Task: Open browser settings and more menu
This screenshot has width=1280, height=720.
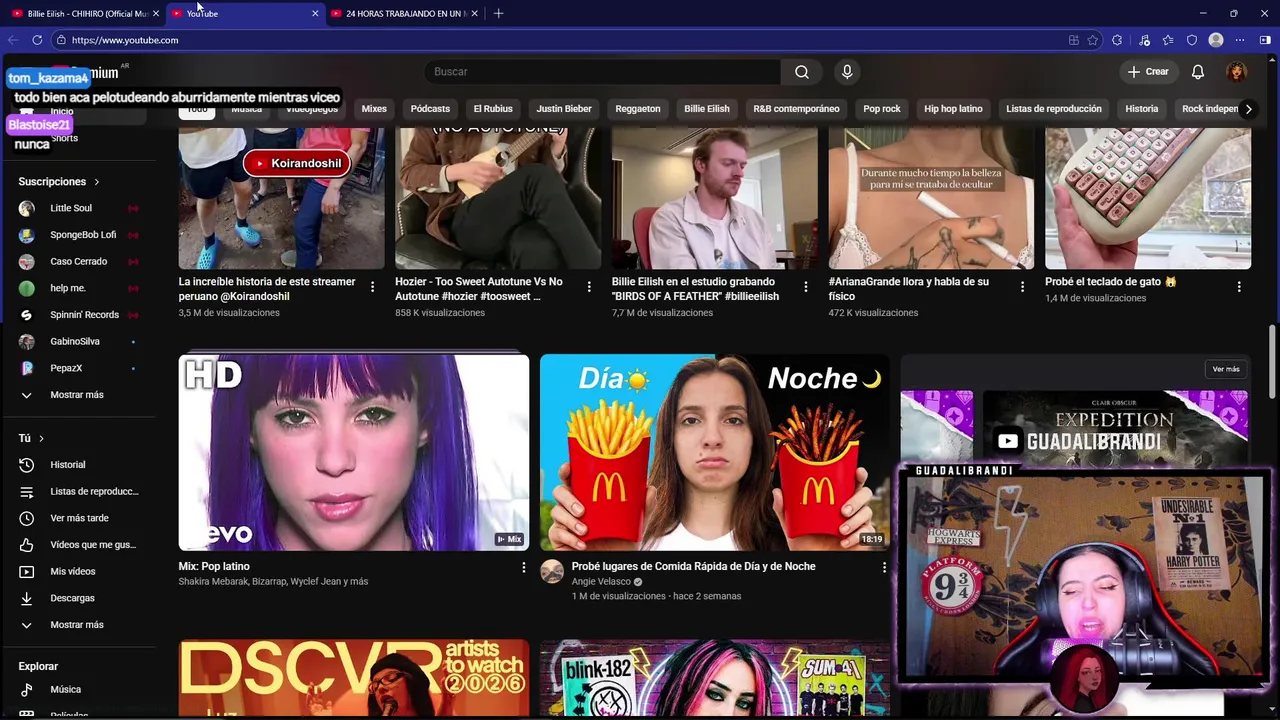Action: (1240, 40)
